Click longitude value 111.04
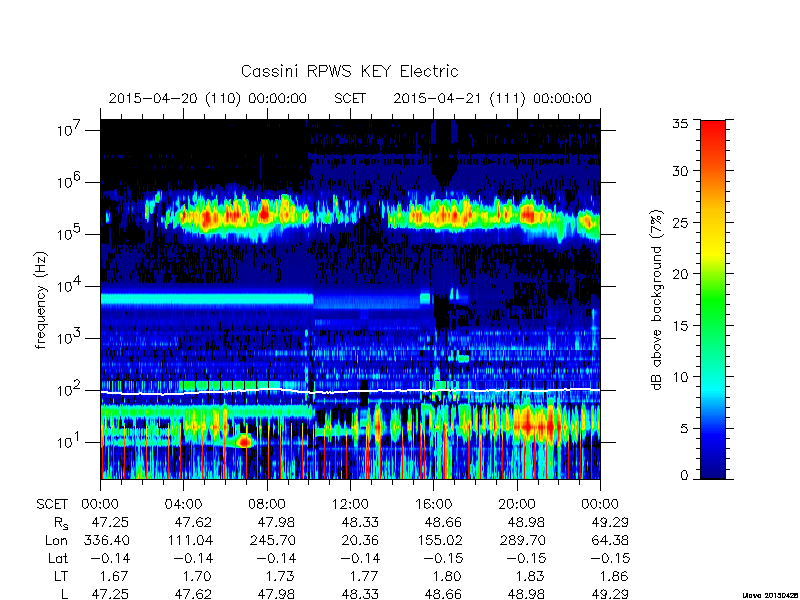The height and width of the screenshot is (600, 800). coord(189,540)
